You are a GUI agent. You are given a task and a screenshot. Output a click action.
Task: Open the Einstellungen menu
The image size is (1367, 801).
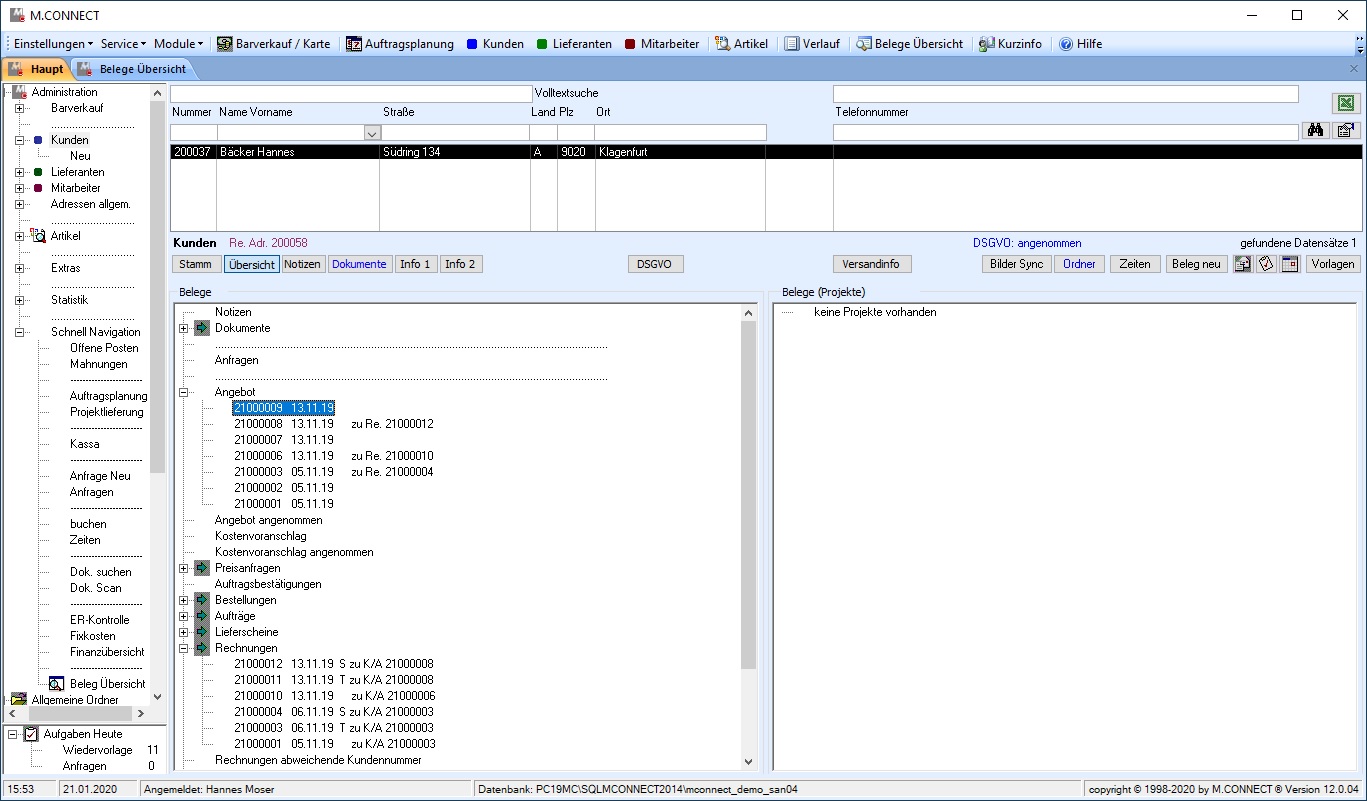tap(53, 44)
